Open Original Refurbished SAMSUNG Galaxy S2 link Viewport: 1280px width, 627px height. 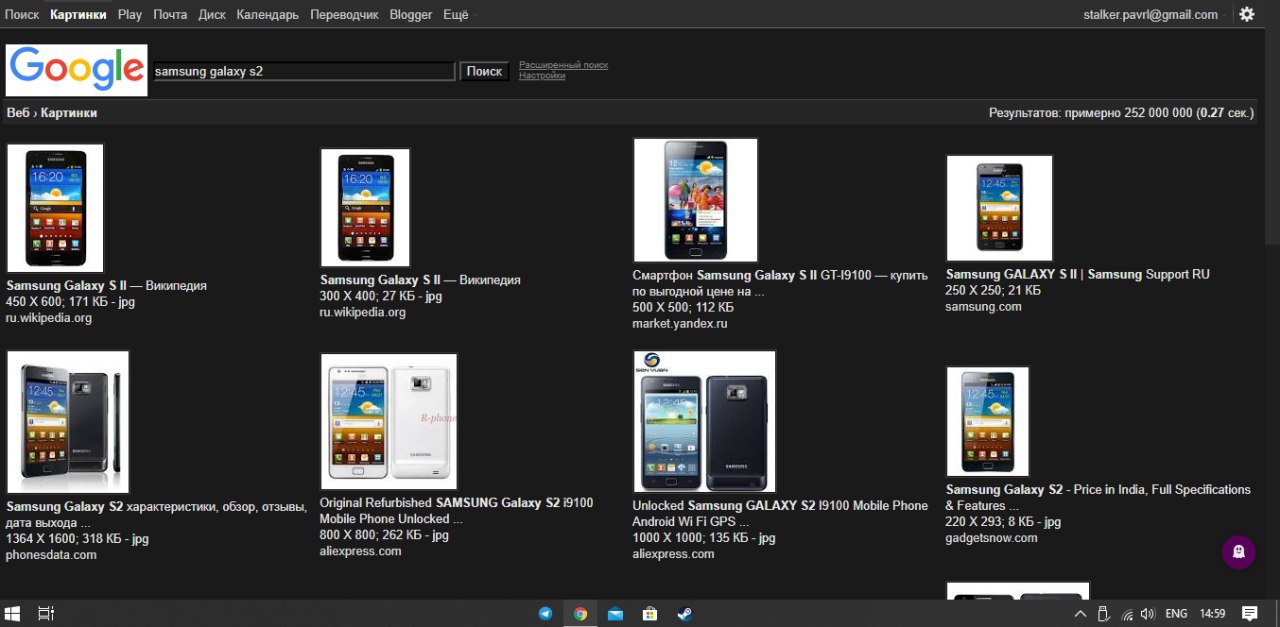click(456, 511)
